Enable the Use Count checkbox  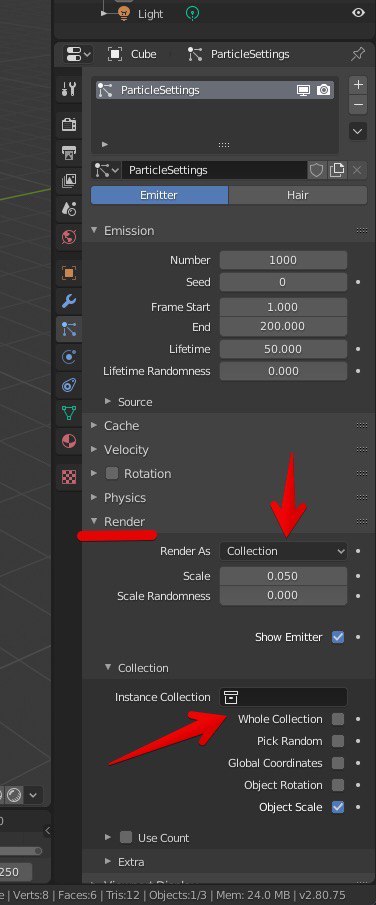pyautogui.click(x=126, y=837)
